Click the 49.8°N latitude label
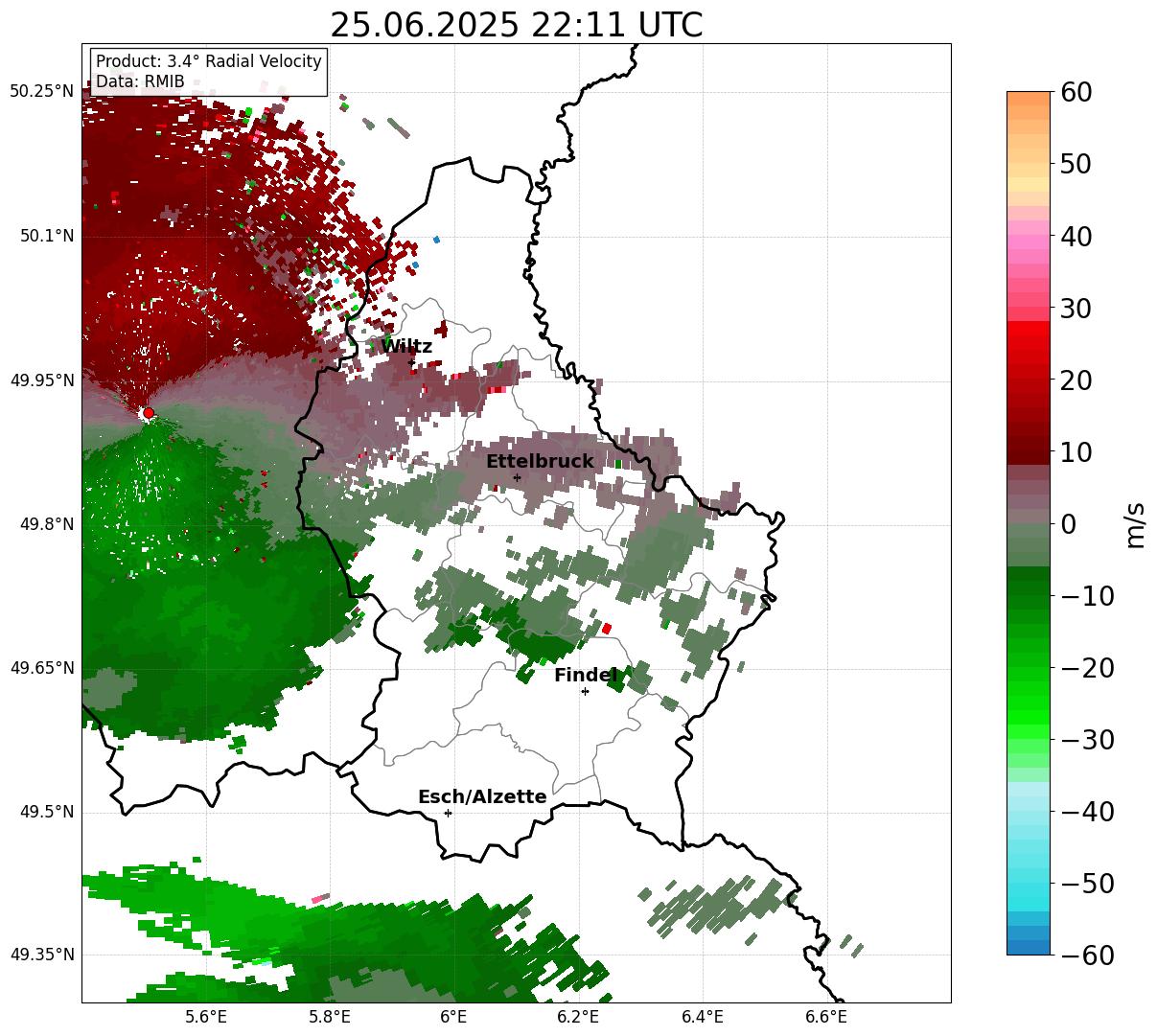 pos(46,525)
